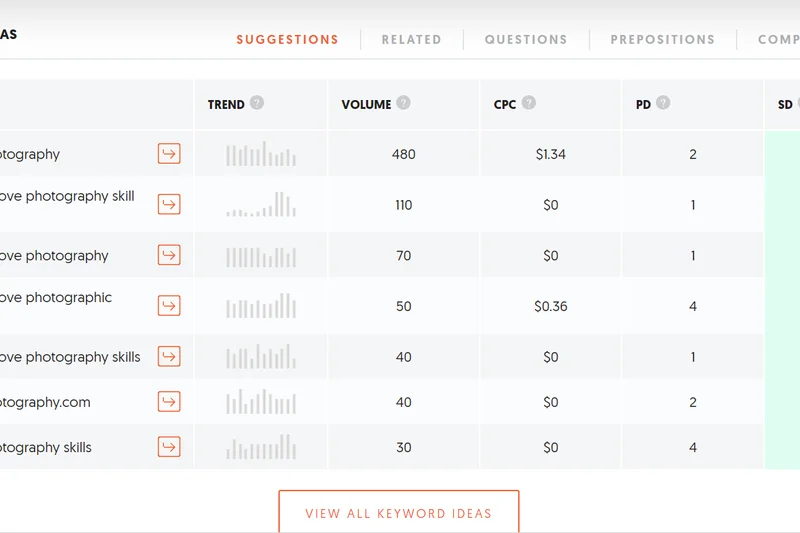The width and height of the screenshot is (800, 533).
Task: Click the trend chart in the 110-volume row
Action: (261, 205)
